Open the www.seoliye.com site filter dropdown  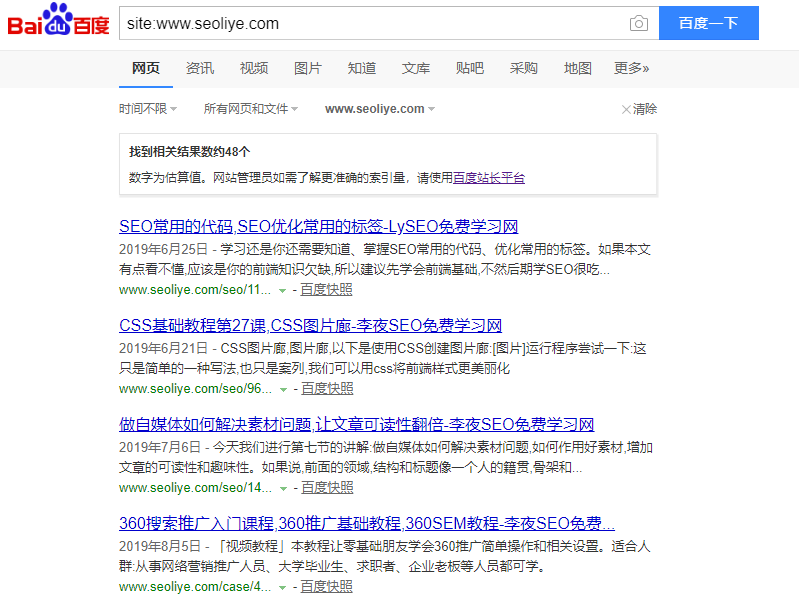point(380,109)
